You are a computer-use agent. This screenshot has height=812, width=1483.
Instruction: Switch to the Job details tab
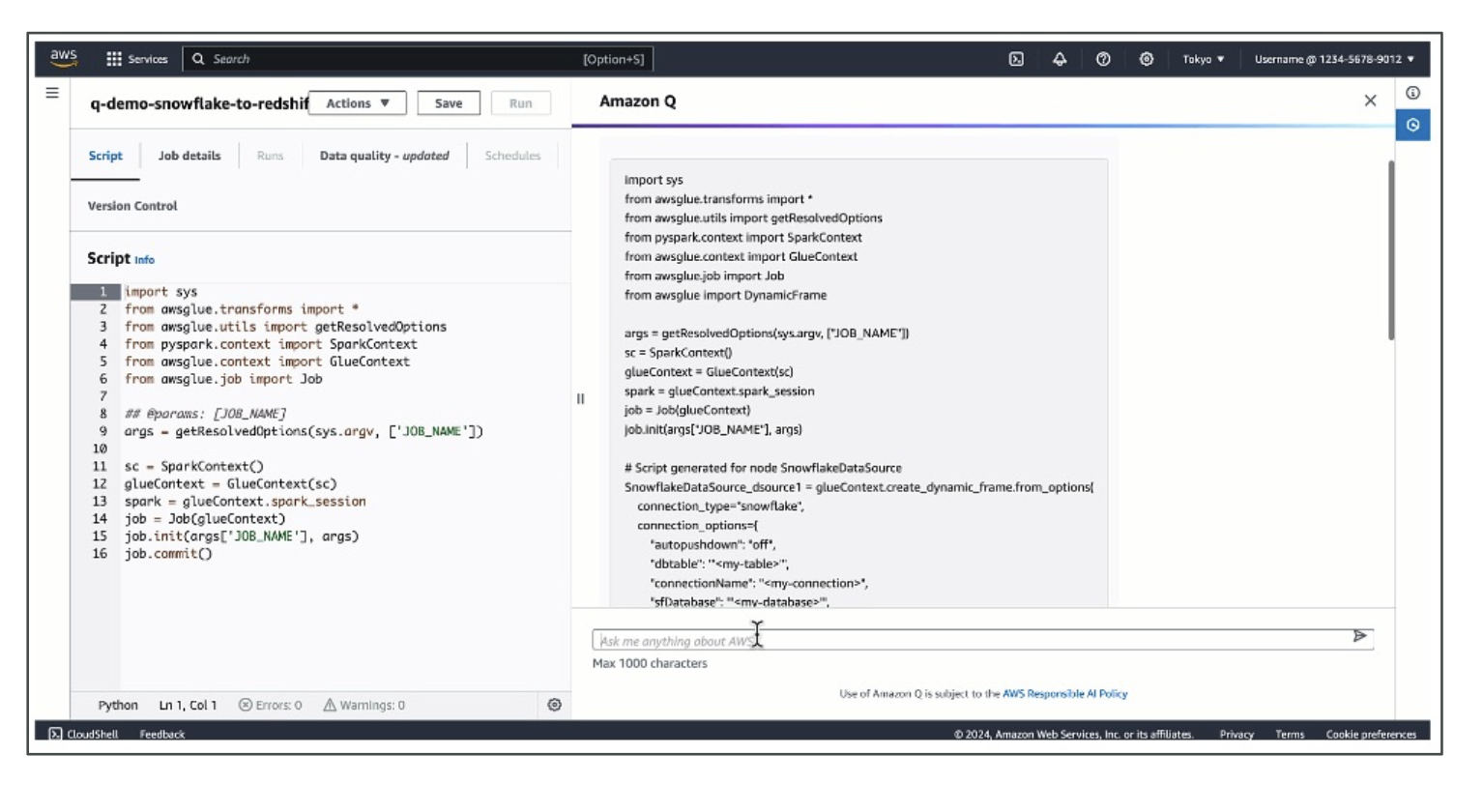189,156
